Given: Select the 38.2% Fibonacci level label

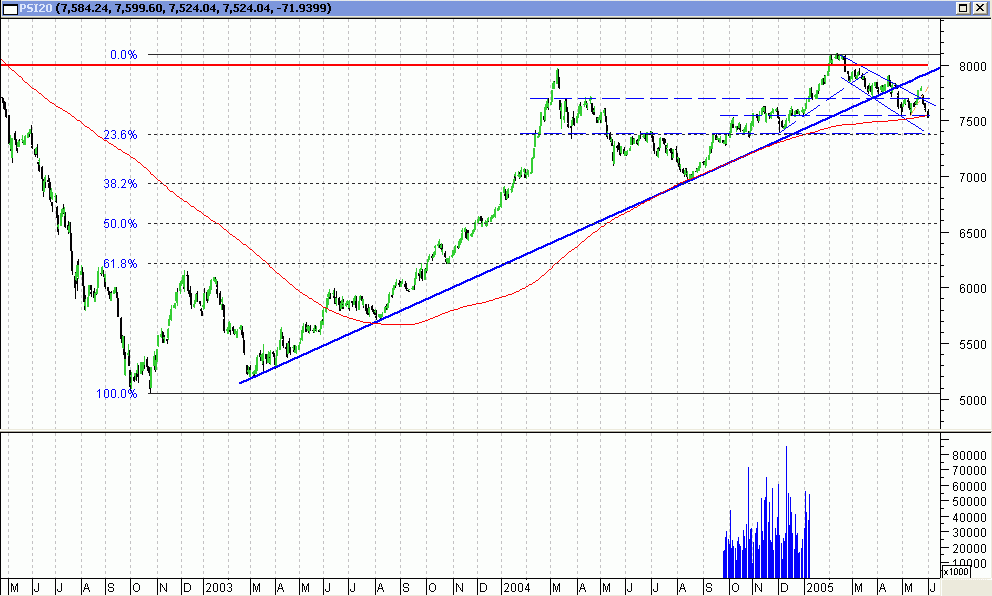Looking at the screenshot, I should 120,183.
